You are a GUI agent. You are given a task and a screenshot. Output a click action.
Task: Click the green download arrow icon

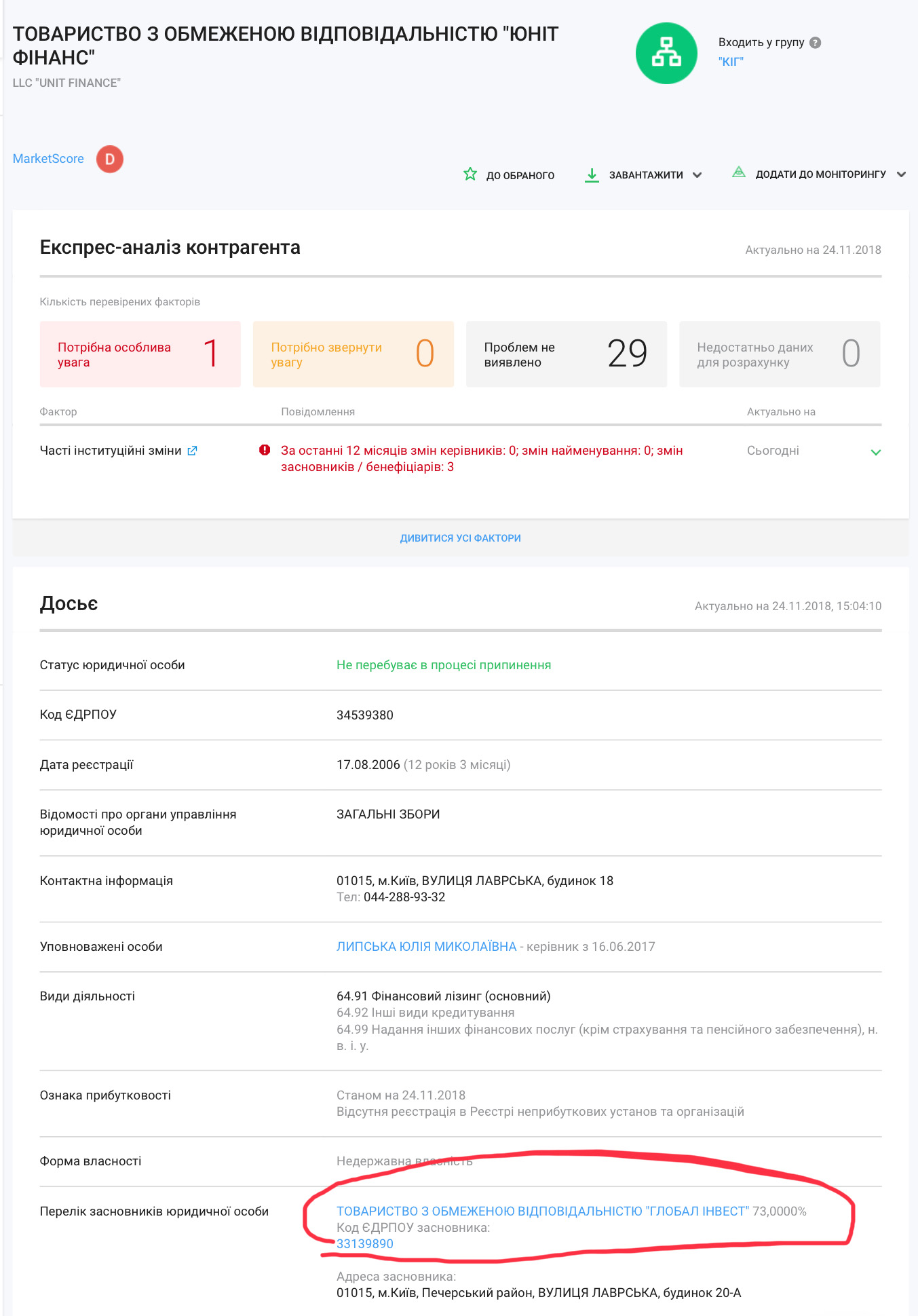coord(592,175)
